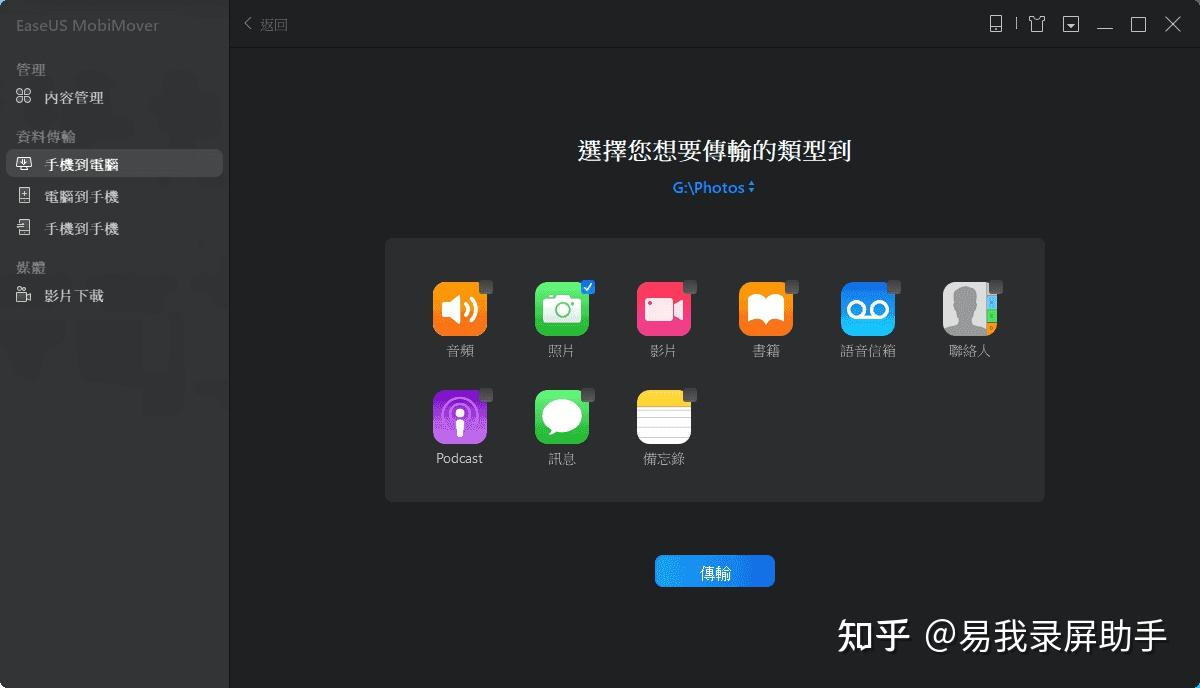Click the 備忘錄 notes icon

point(664,417)
